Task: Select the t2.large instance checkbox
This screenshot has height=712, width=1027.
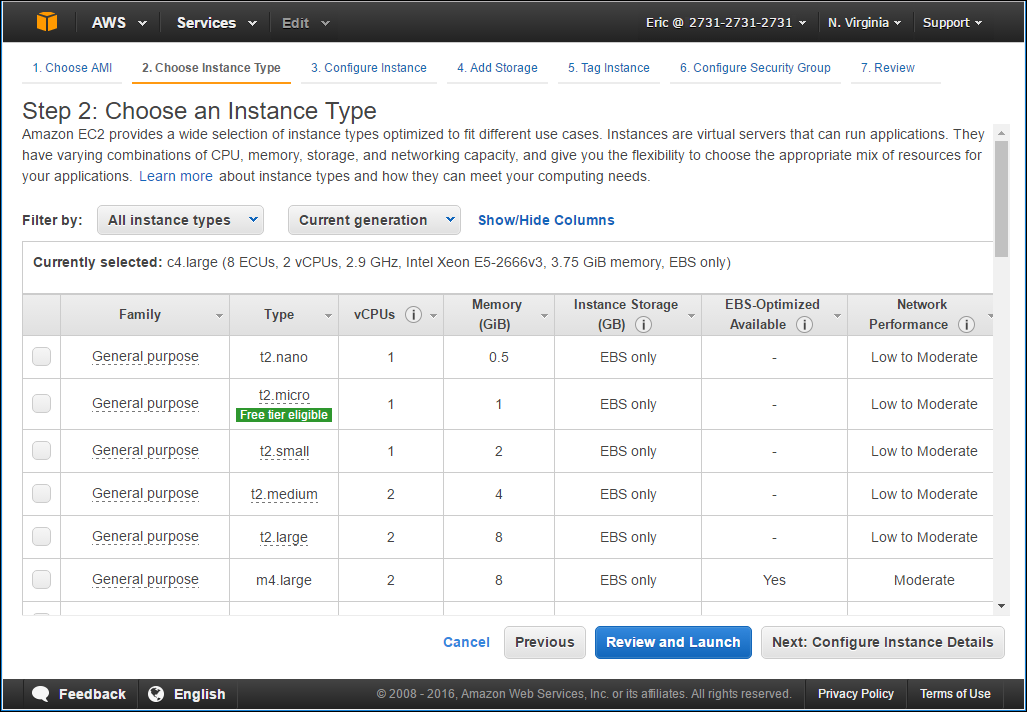Action: tap(41, 536)
